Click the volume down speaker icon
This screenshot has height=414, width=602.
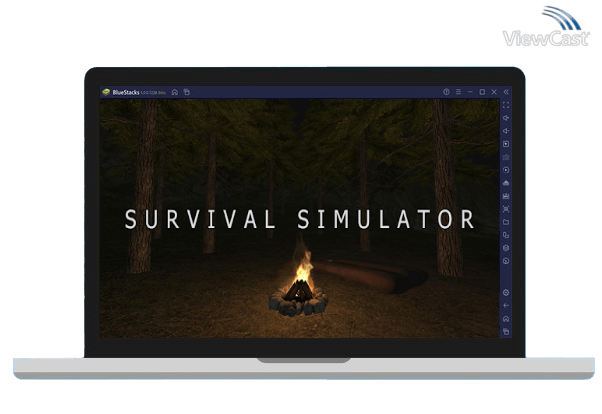506,131
